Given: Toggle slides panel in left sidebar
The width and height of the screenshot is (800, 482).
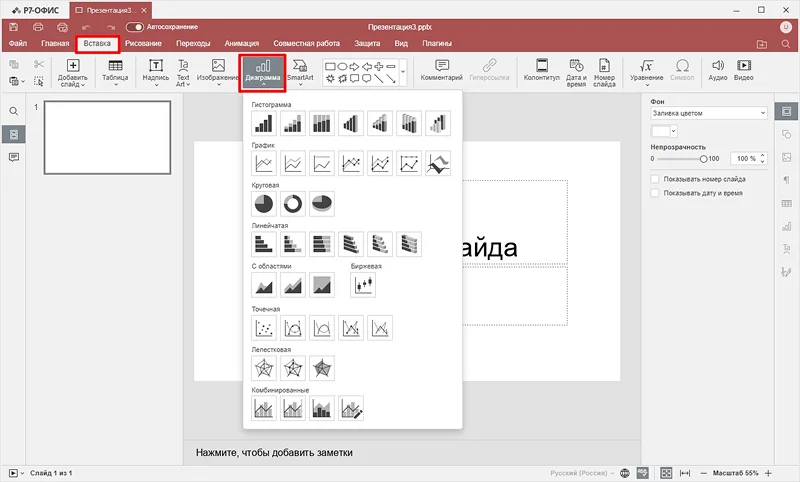Looking at the screenshot, I should click(x=14, y=134).
